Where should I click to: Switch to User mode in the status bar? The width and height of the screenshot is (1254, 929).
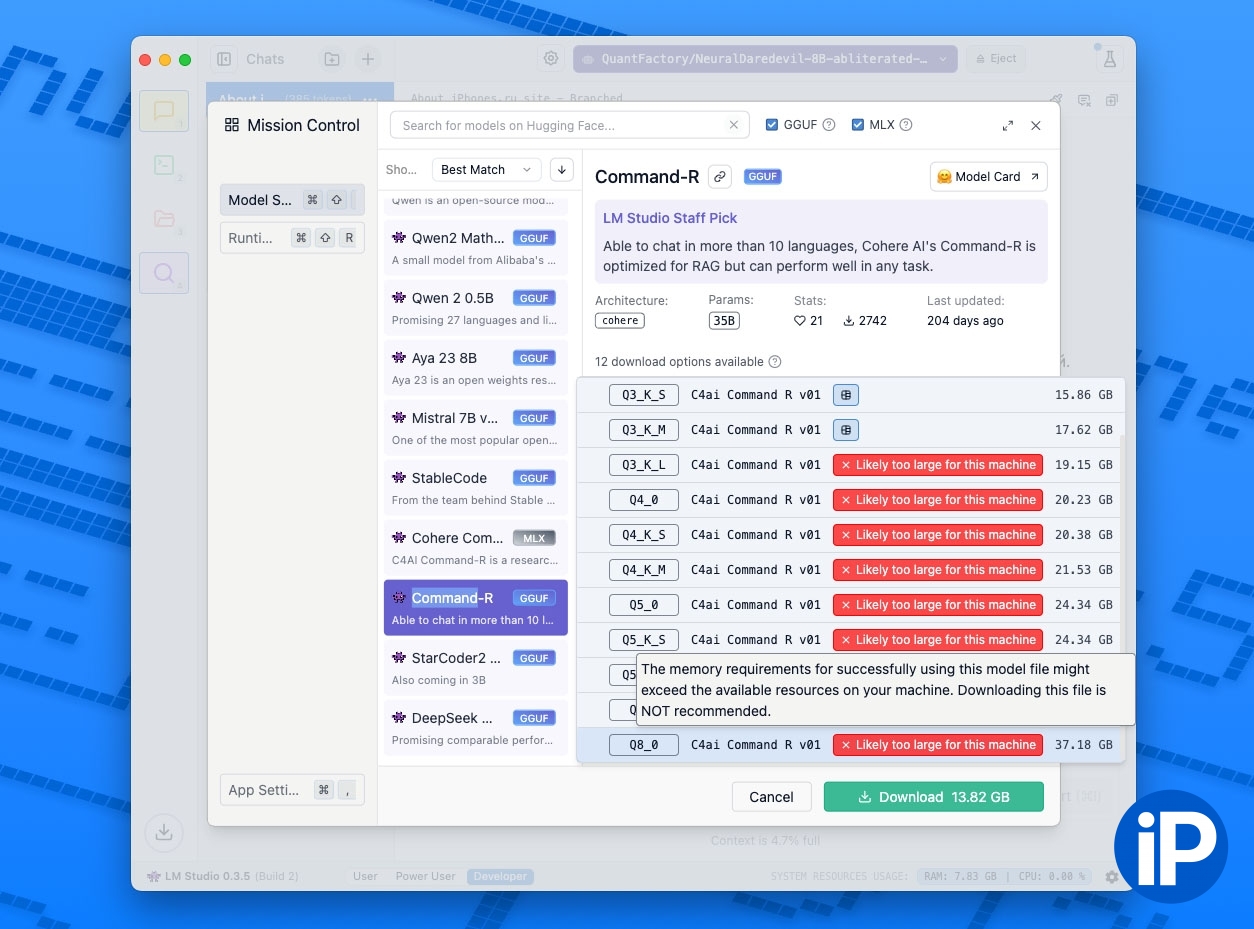tap(365, 877)
